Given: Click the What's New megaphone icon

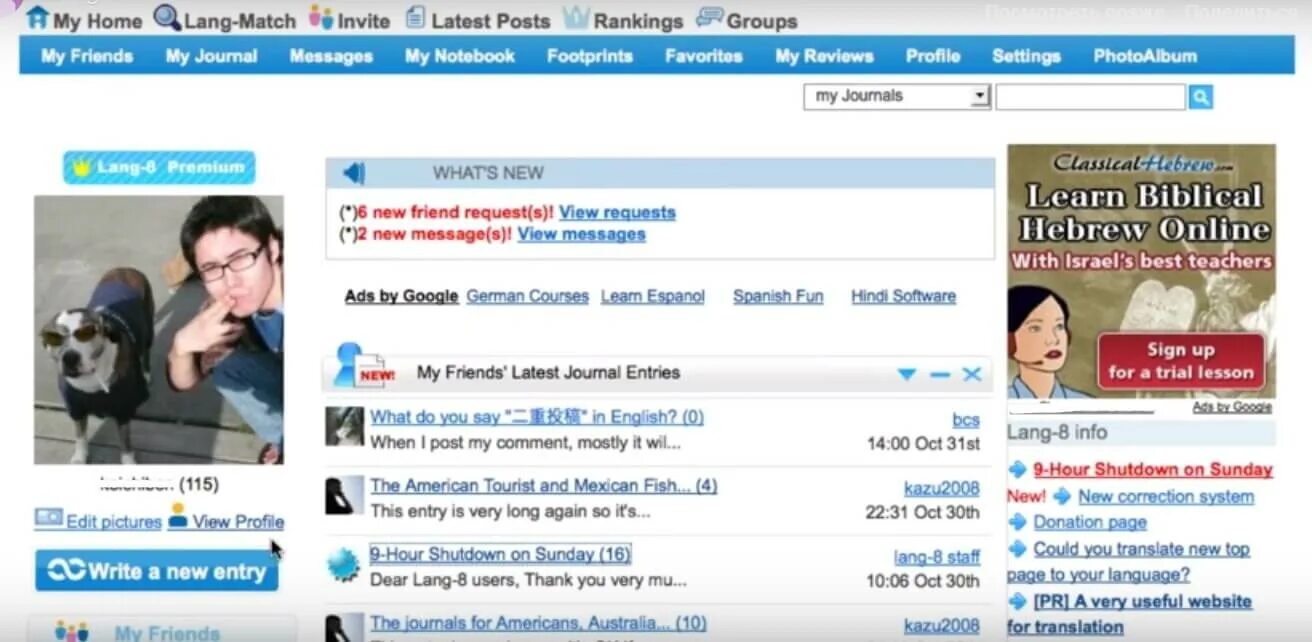Looking at the screenshot, I should pos(354,173).
